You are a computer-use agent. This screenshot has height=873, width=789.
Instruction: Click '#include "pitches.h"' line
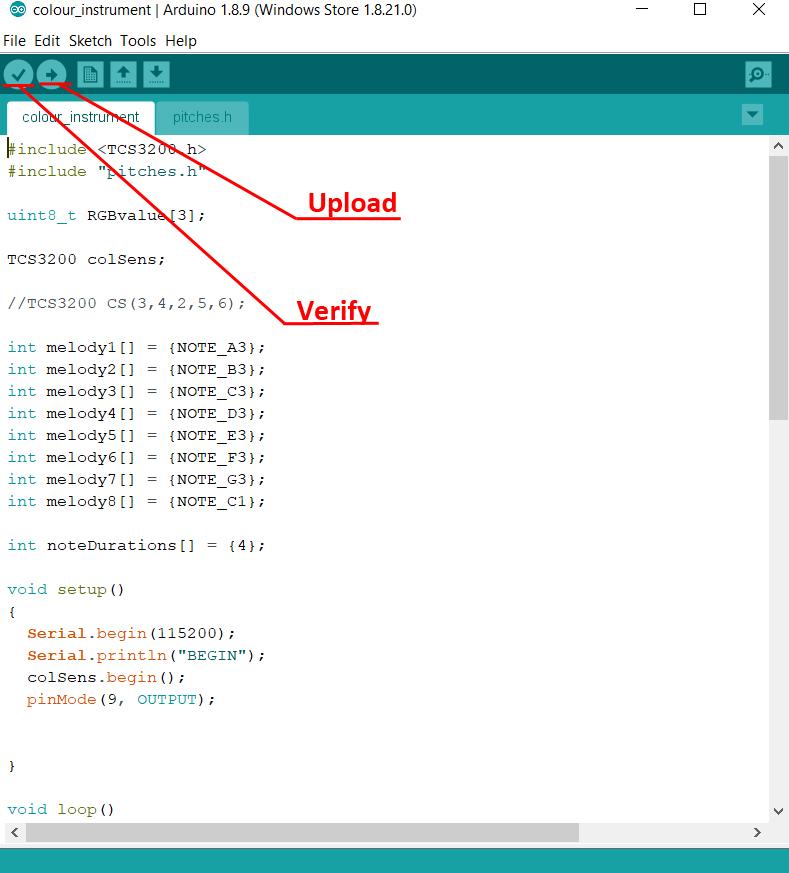click(106, 171)
